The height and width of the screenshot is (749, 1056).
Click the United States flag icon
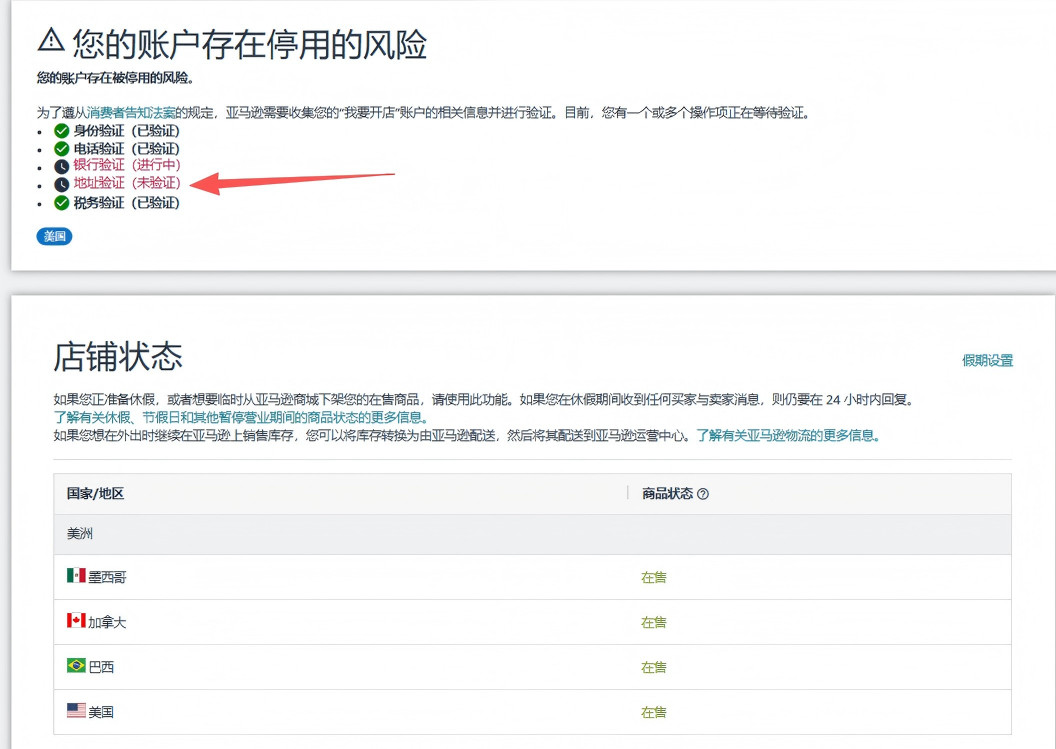[76, 711]
